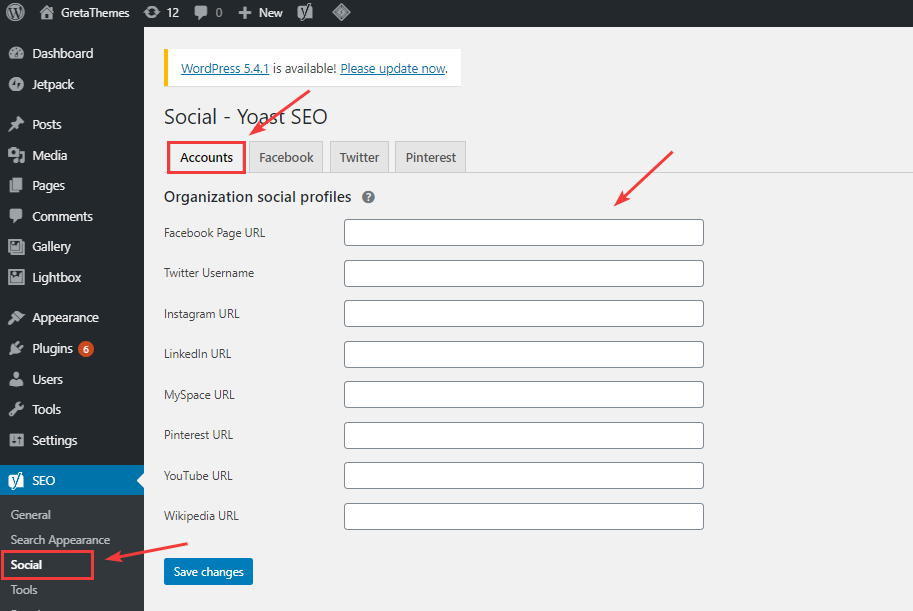
Task: Click the Comments sidebar bubble icon
Action: point(16,216)
